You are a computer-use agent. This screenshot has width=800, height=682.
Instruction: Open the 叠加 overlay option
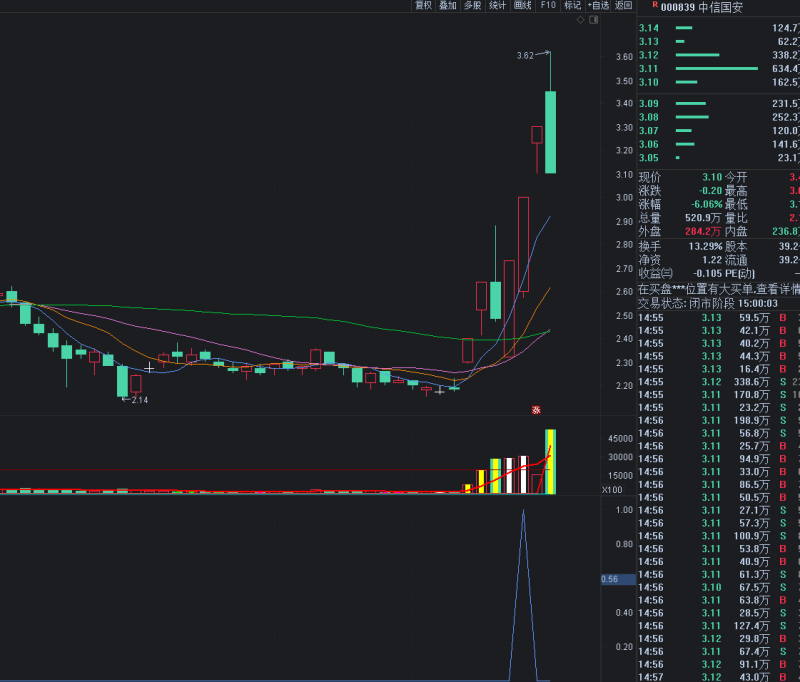[x=447, y=6]
